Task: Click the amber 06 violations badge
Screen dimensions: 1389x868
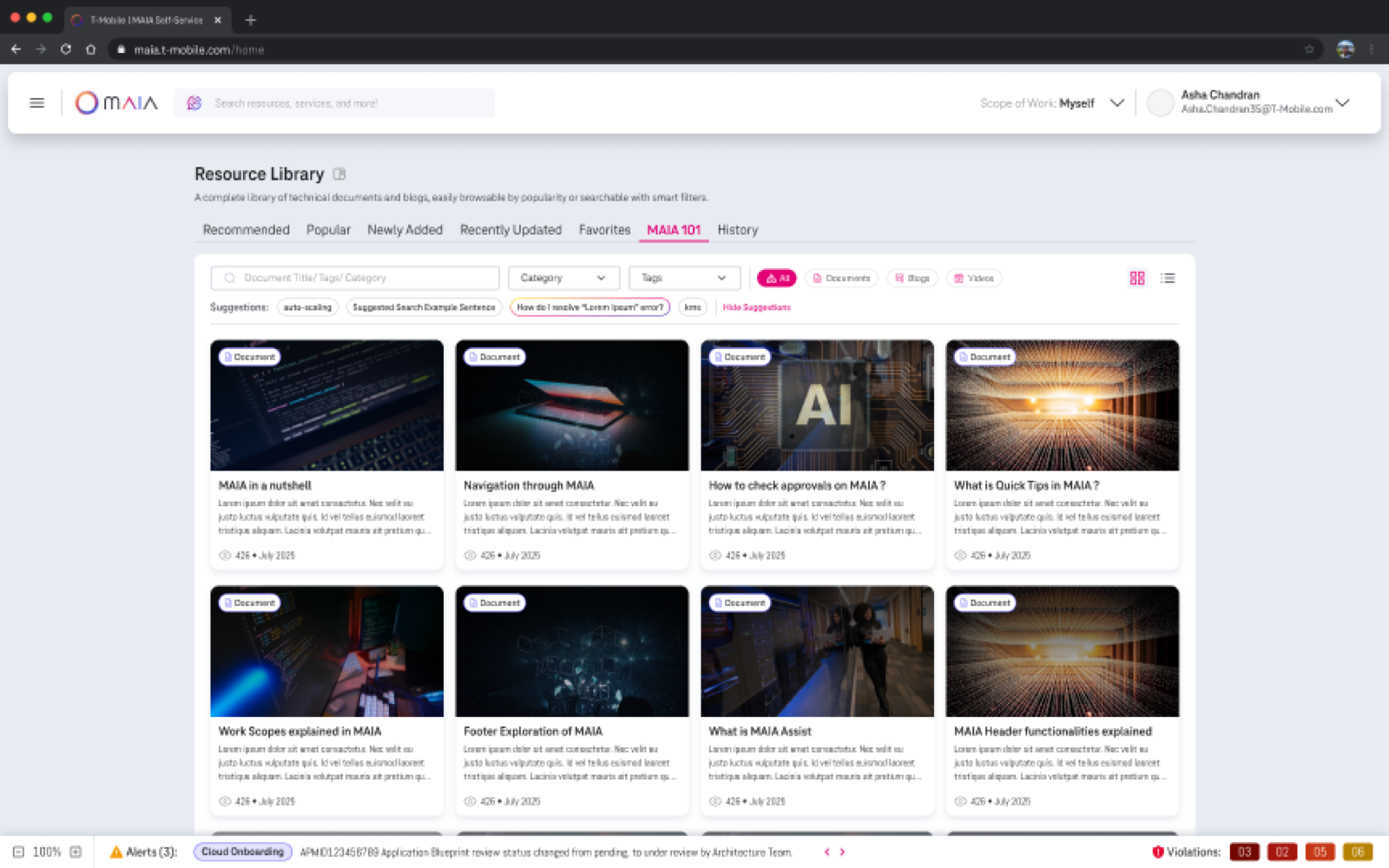Action: click(x=1358, y=852)
